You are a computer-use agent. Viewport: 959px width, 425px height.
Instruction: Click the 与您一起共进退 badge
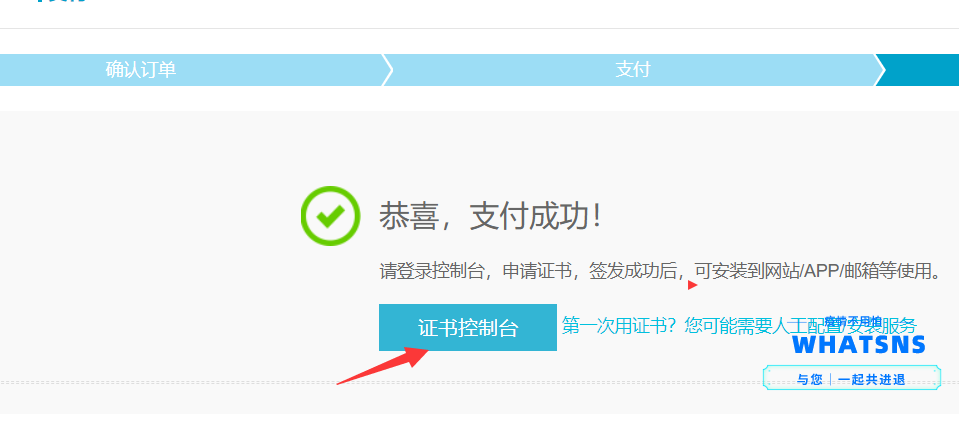(x=851, y=379)
